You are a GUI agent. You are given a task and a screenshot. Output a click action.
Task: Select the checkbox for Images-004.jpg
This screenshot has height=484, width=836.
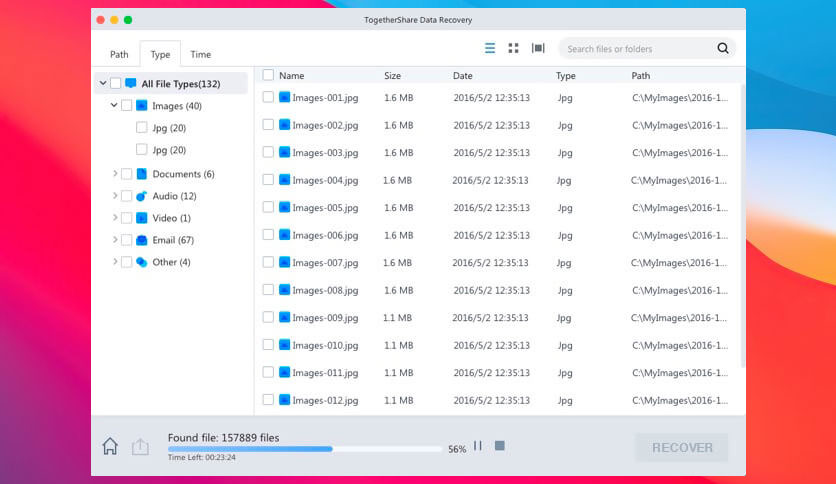[268, 180]
